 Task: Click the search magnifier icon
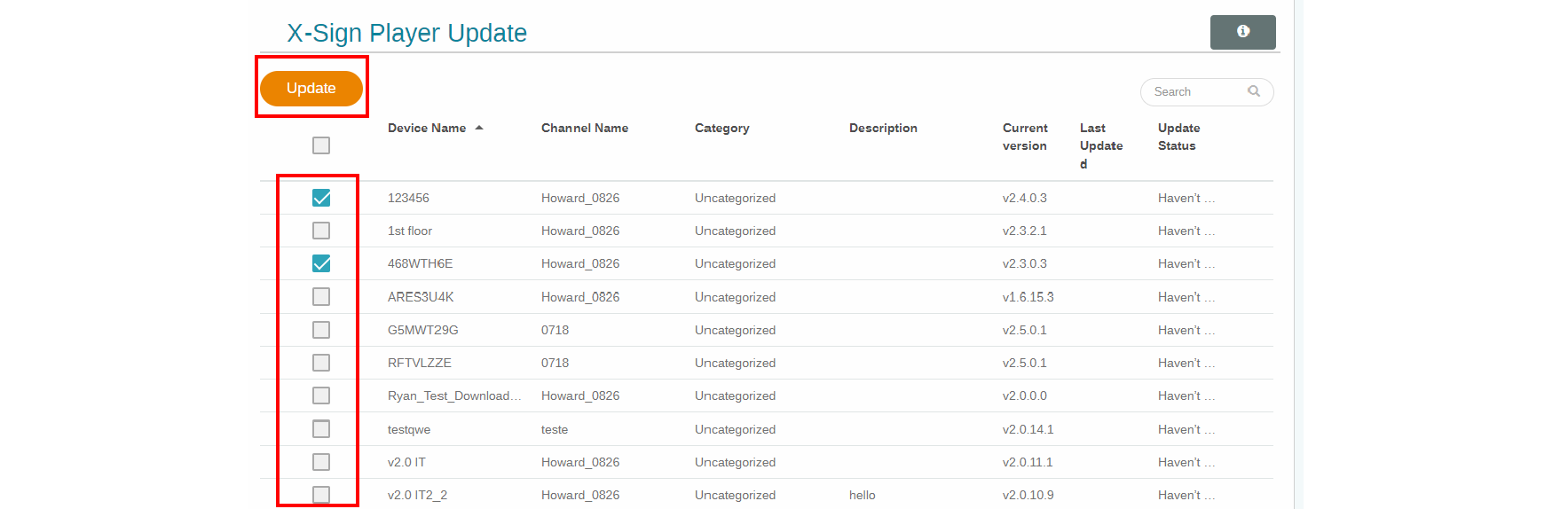(1254, 91)
